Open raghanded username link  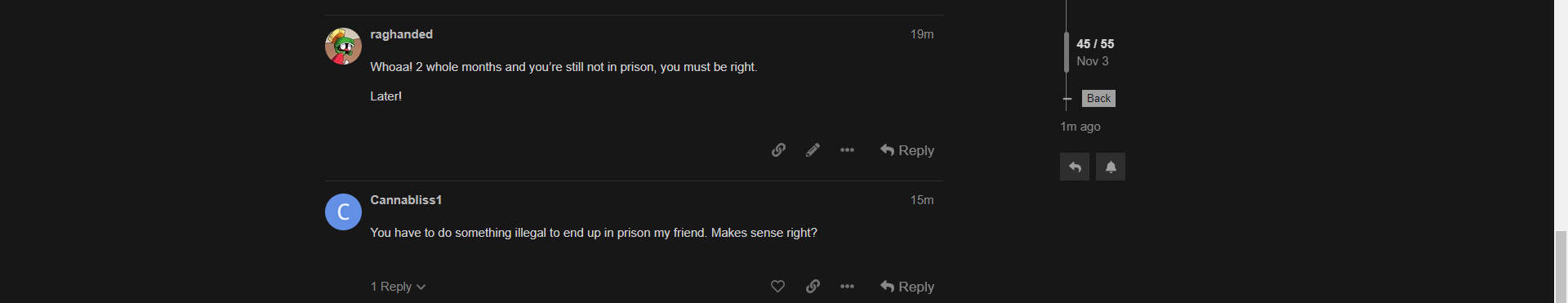(x=401, y=34)
